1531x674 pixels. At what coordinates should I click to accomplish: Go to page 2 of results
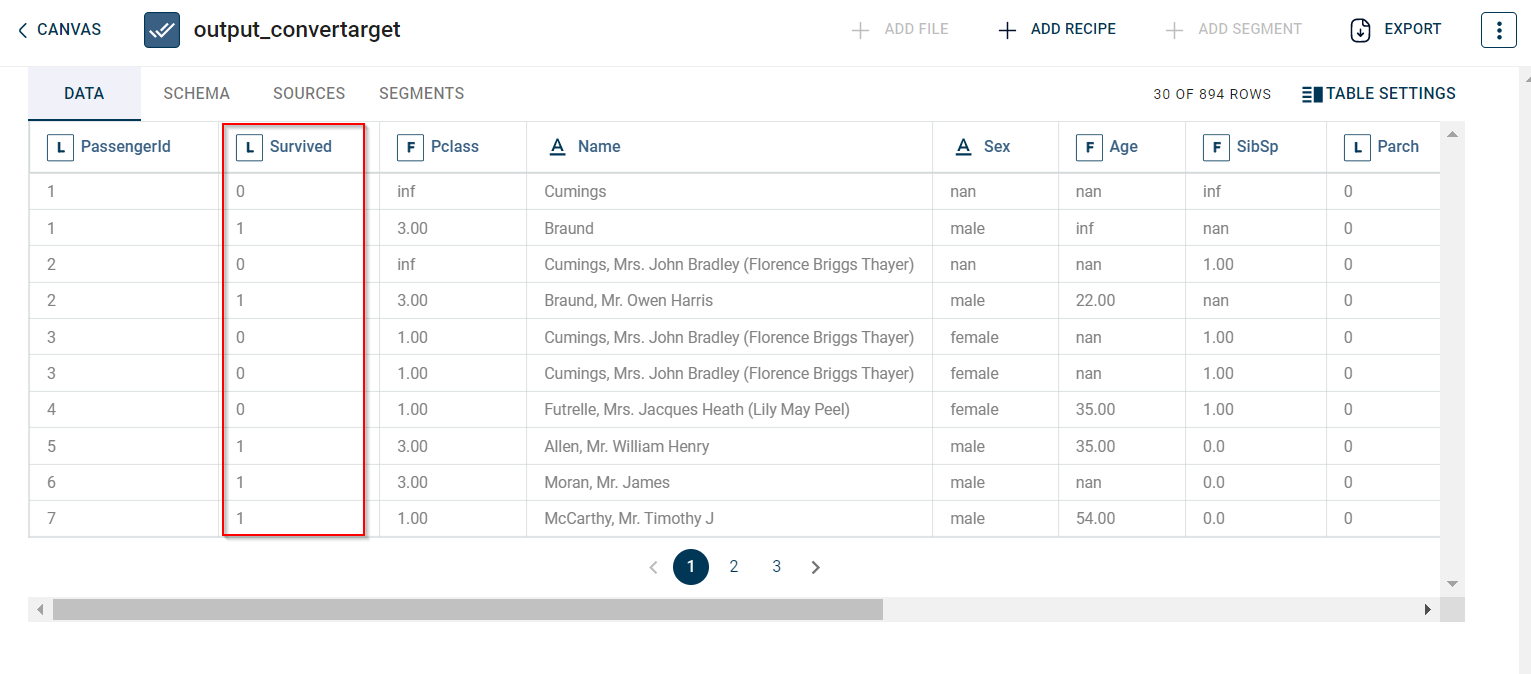tap(734, 567)
